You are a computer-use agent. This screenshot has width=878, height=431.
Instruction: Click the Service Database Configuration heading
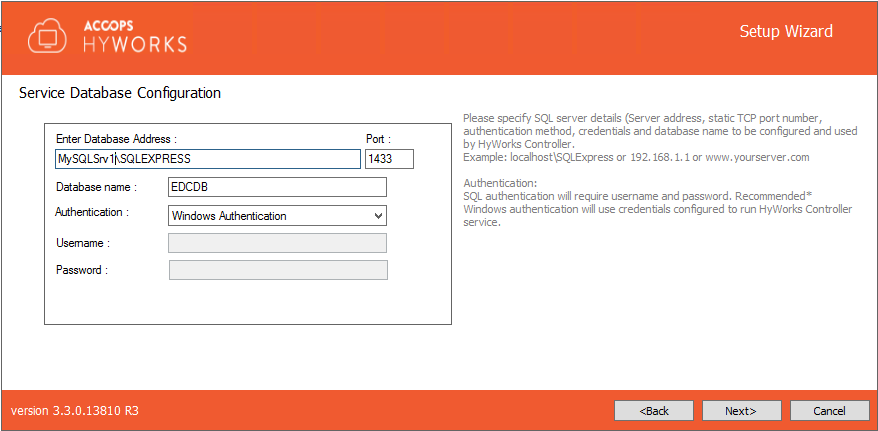[120, 93]
